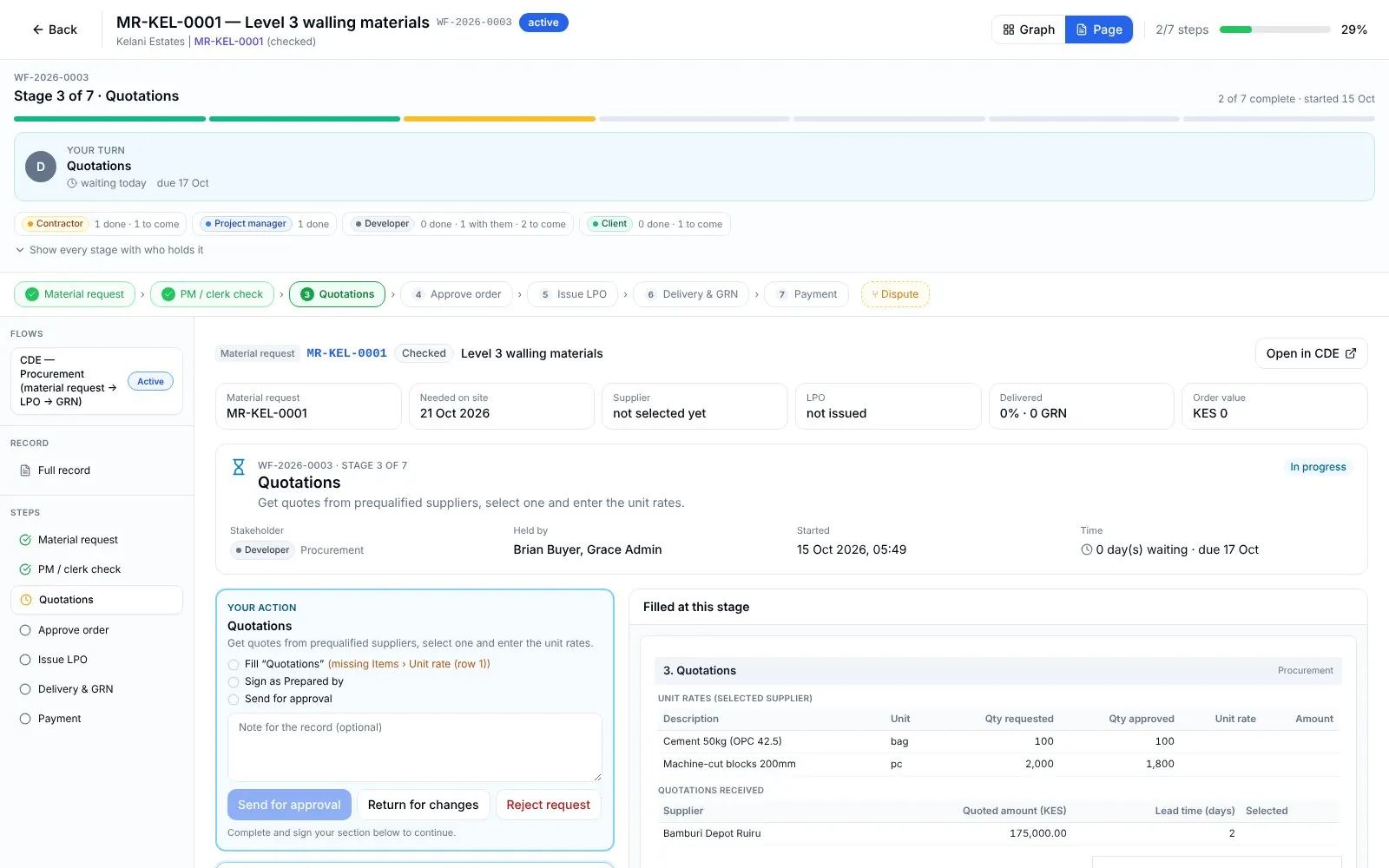The width and height of the screenshot is (1389, 868).
Task: Click the yellow third stage progress segment
Action: click(x=499, y=119)
